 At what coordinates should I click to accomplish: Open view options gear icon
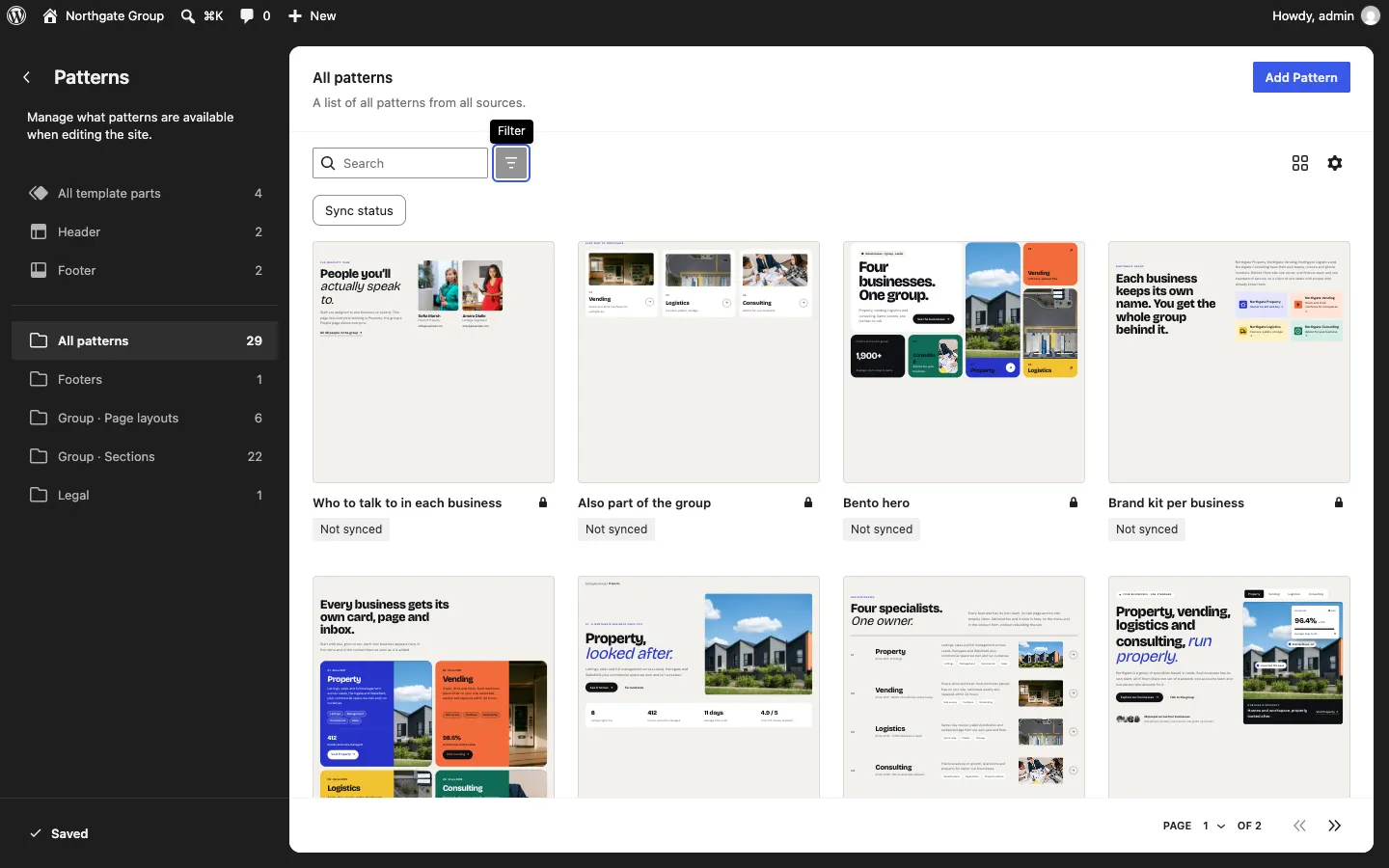click(1335, 163)
